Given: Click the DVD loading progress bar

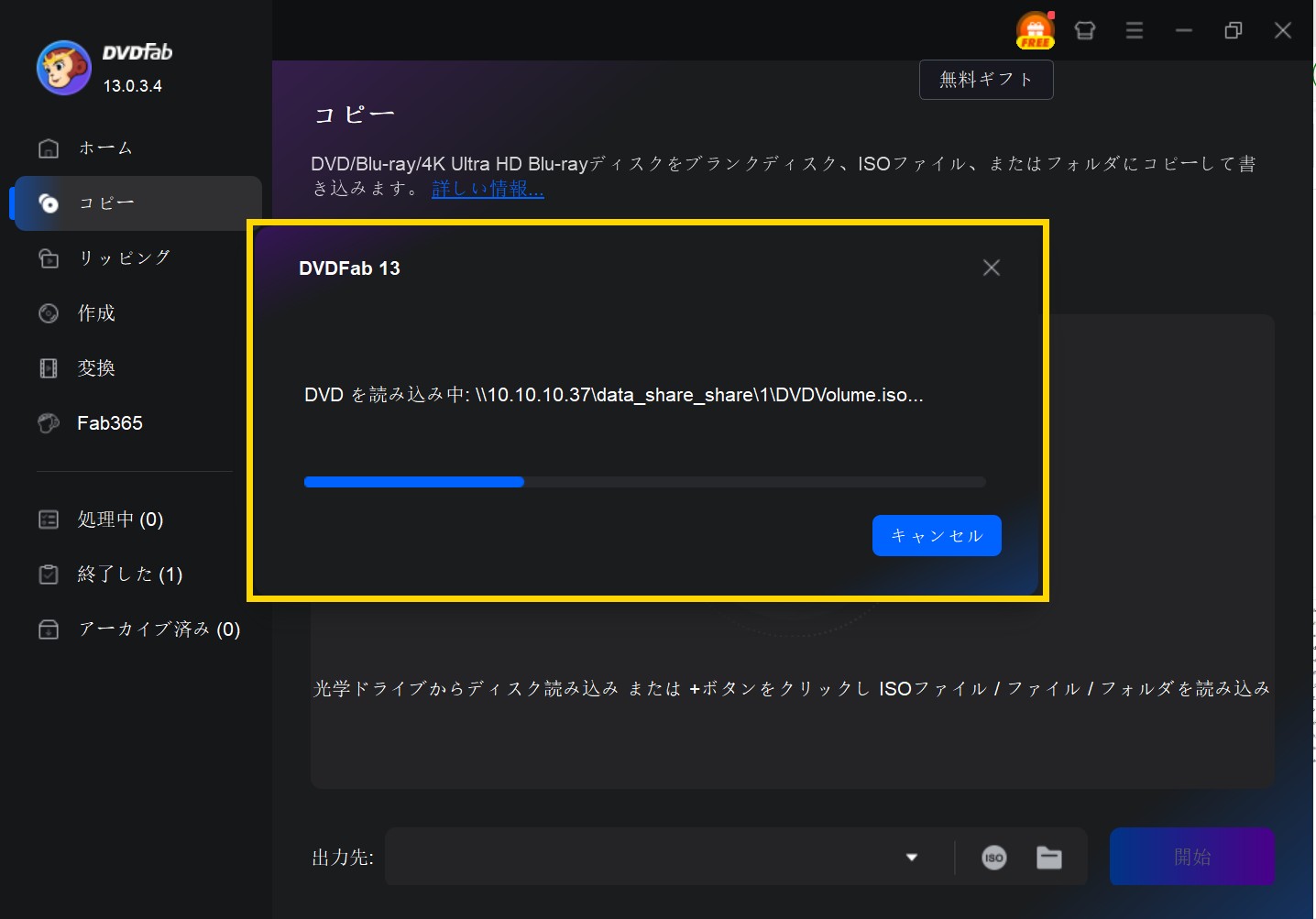Looking at the screenshot, I should [x=645, y=482].
